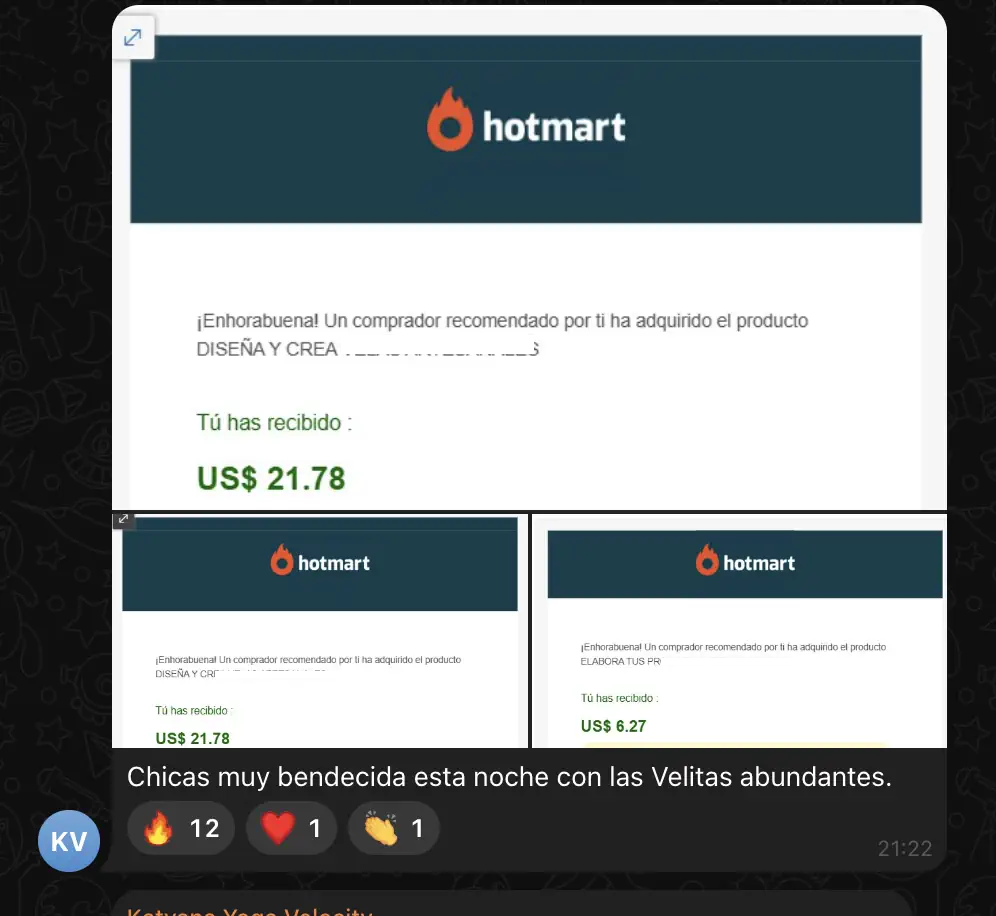Image resolution: width=996 pixels, height=916 pixels.
Task: Click Hotmart logo in bottom-right image
Action: 745,560
